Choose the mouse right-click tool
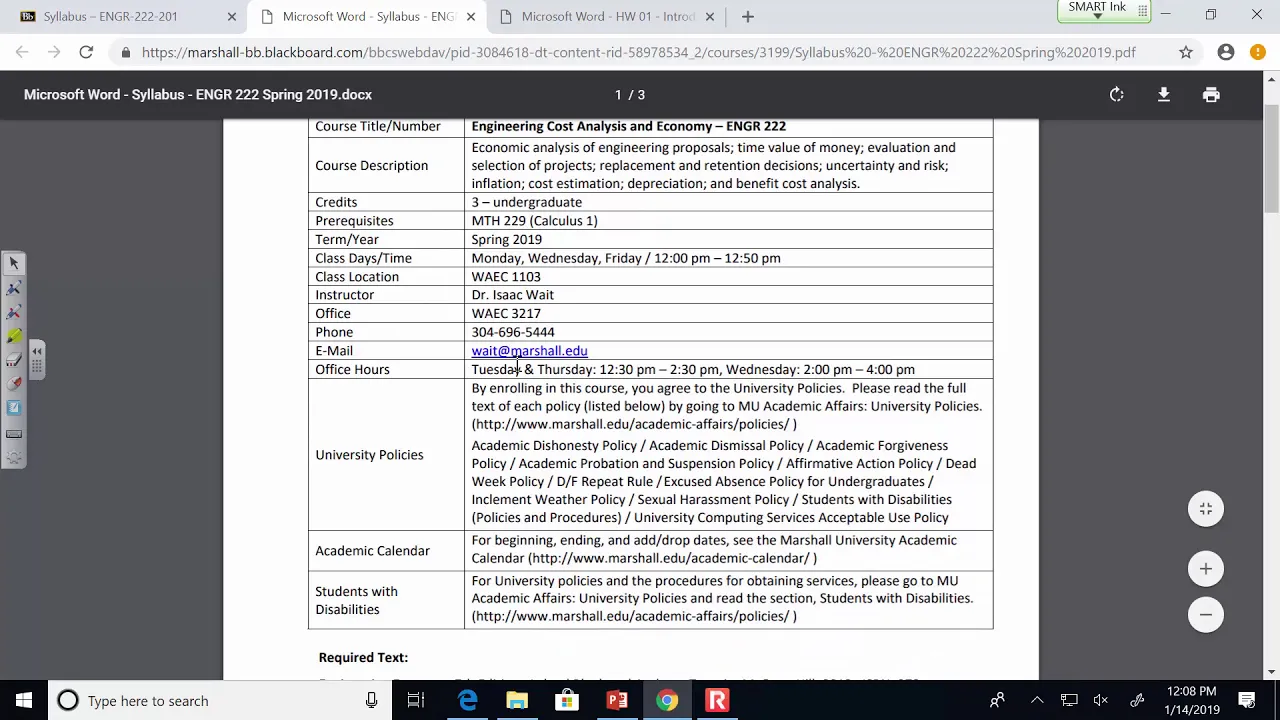This screenshot has width=1280, height=720. (14, 384)
